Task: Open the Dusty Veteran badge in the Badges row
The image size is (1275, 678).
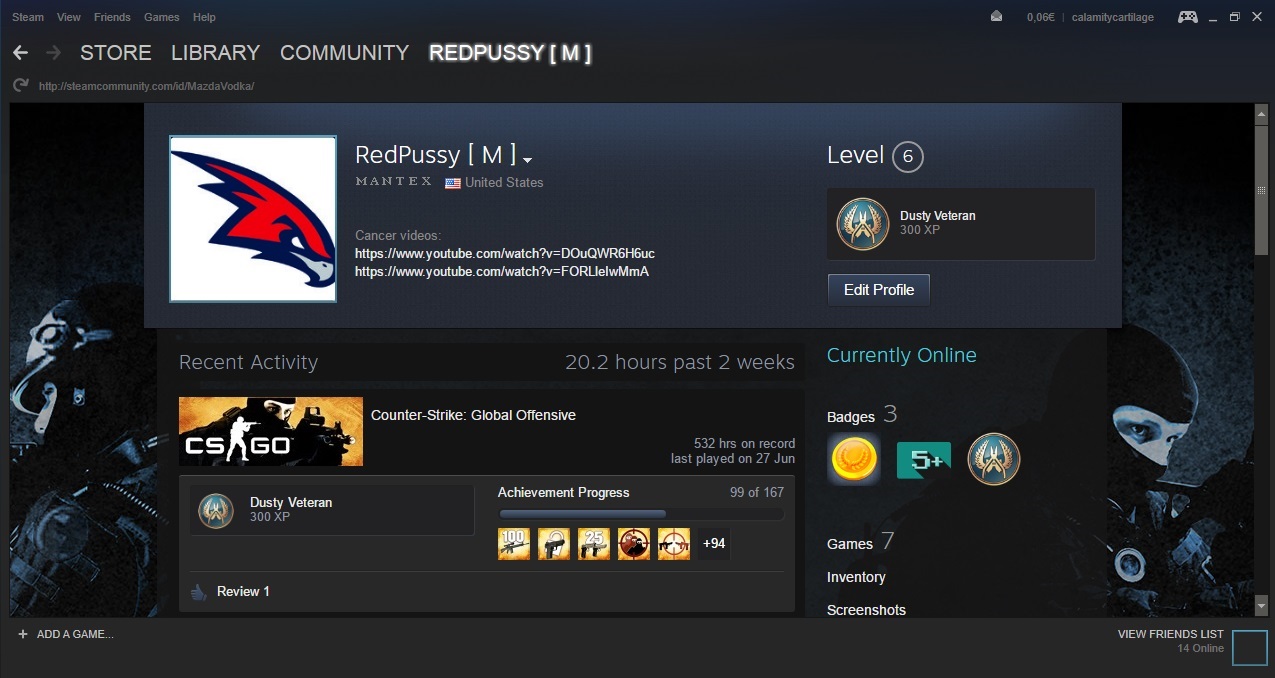Action: coord(994,459)
